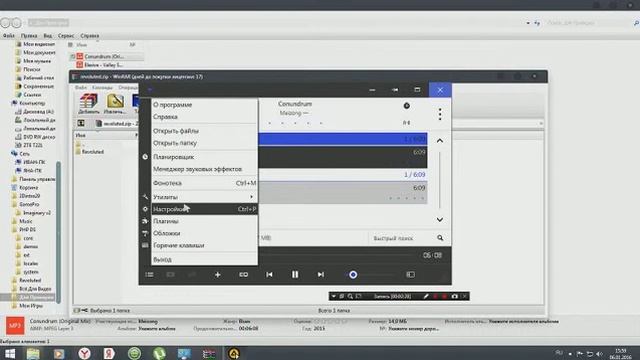Click the plugin icon beside Плагины
The width and height of the screenshot is (640, 360).
[145, 221]
